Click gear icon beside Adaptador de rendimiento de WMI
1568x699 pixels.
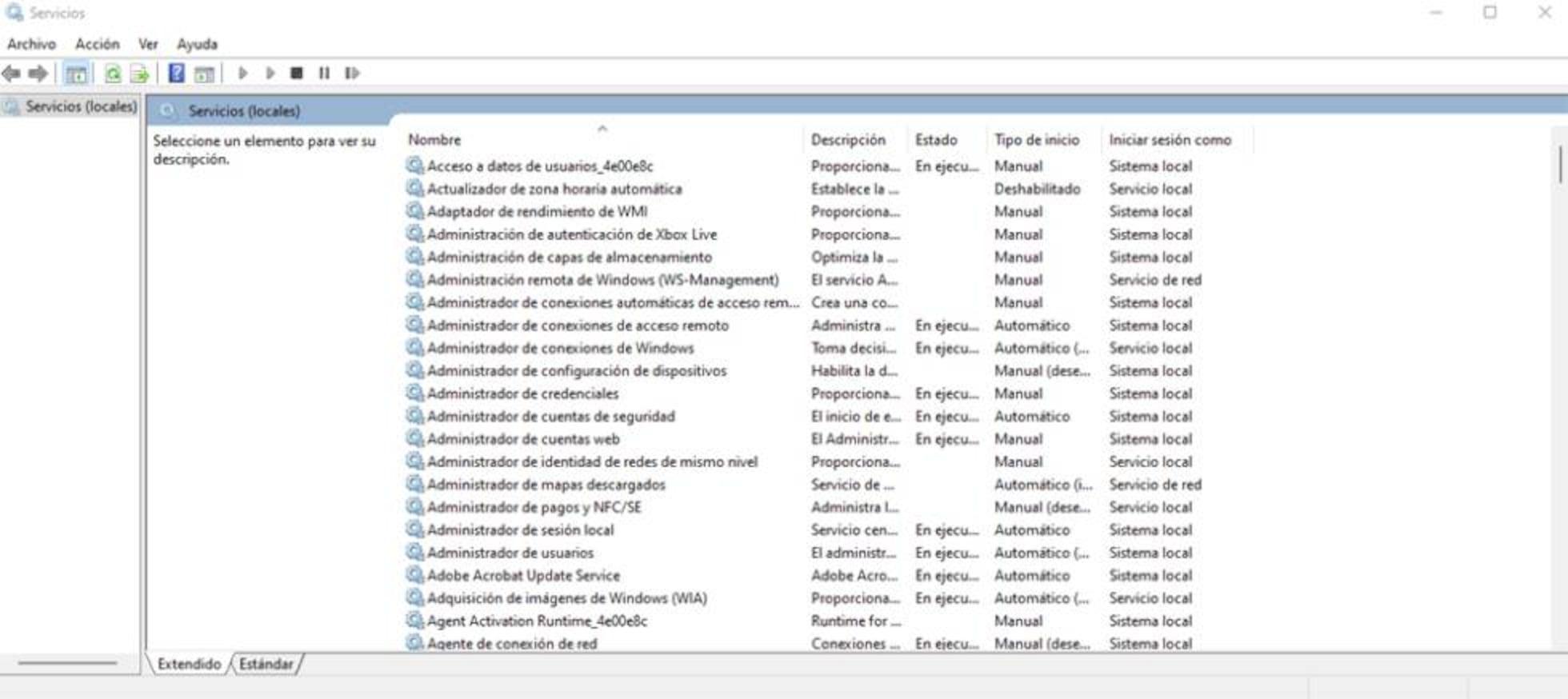click(x=414, y=211)
